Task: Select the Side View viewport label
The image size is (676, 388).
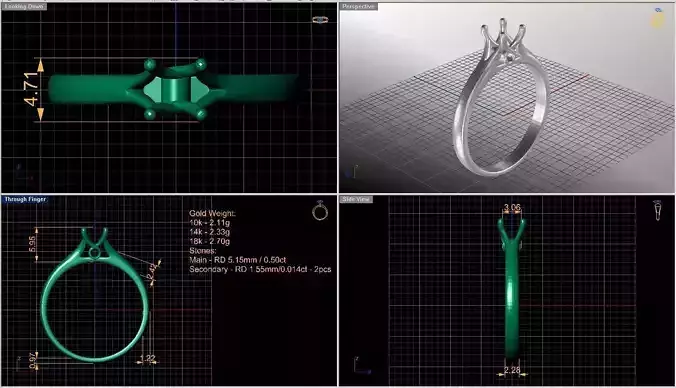Action: point(357,199)
